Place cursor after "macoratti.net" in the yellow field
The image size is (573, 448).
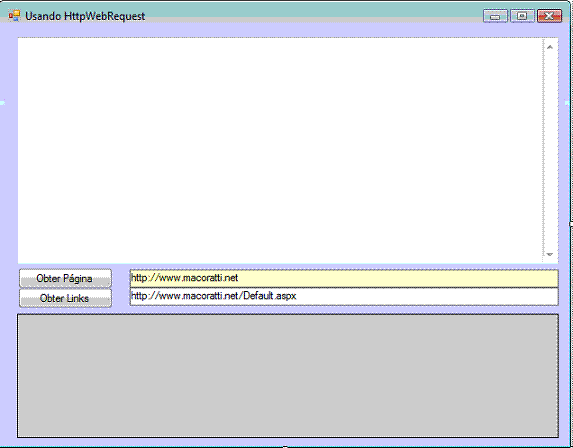coord(238,278)
